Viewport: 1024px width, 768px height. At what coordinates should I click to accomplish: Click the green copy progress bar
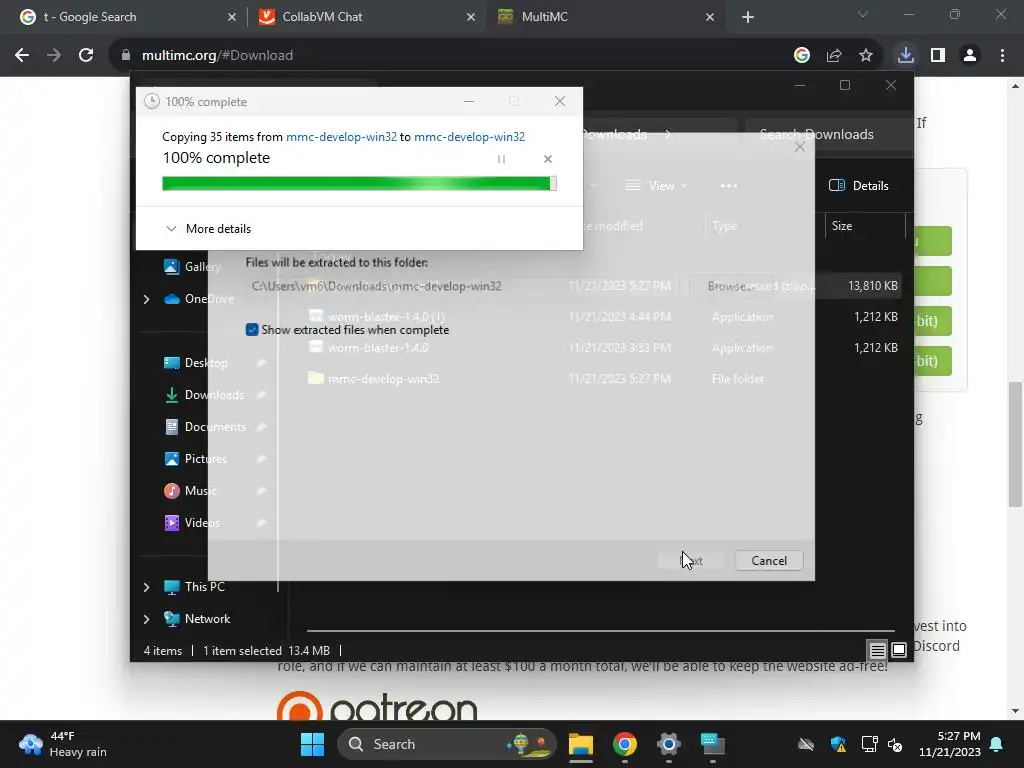click(359, 184)
